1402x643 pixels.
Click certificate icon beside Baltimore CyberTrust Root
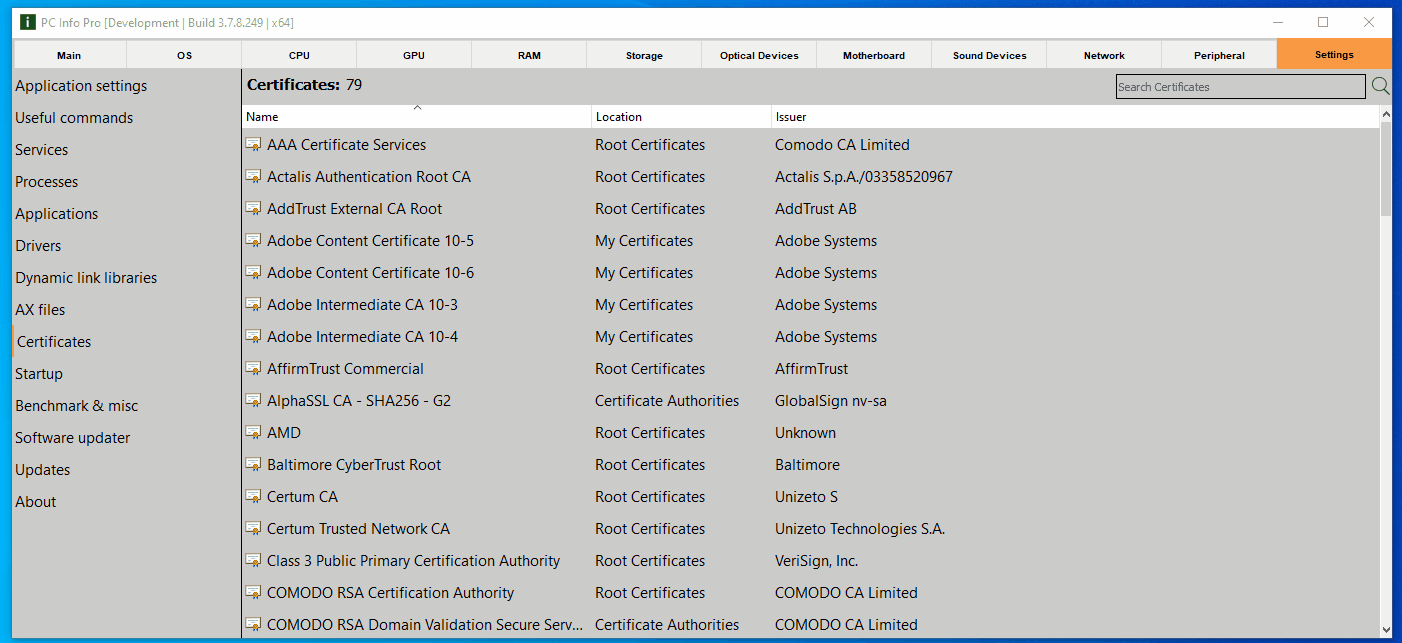(x=254, y=465)
